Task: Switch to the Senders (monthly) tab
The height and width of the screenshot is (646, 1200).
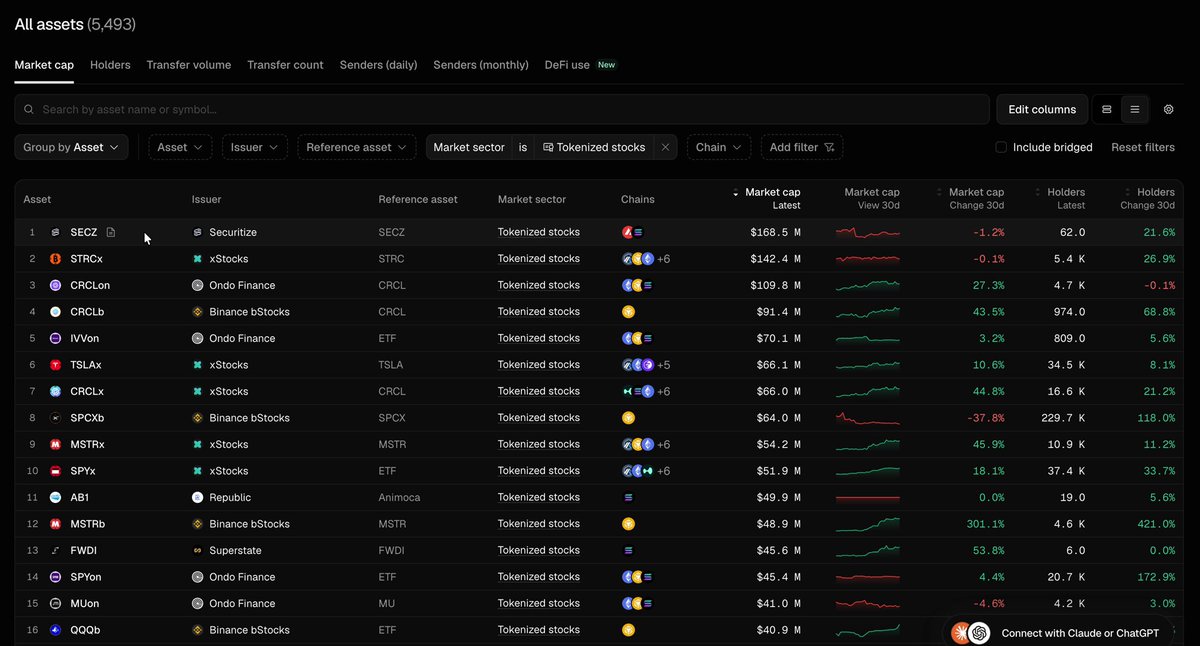Action: (x=481, y=65)
